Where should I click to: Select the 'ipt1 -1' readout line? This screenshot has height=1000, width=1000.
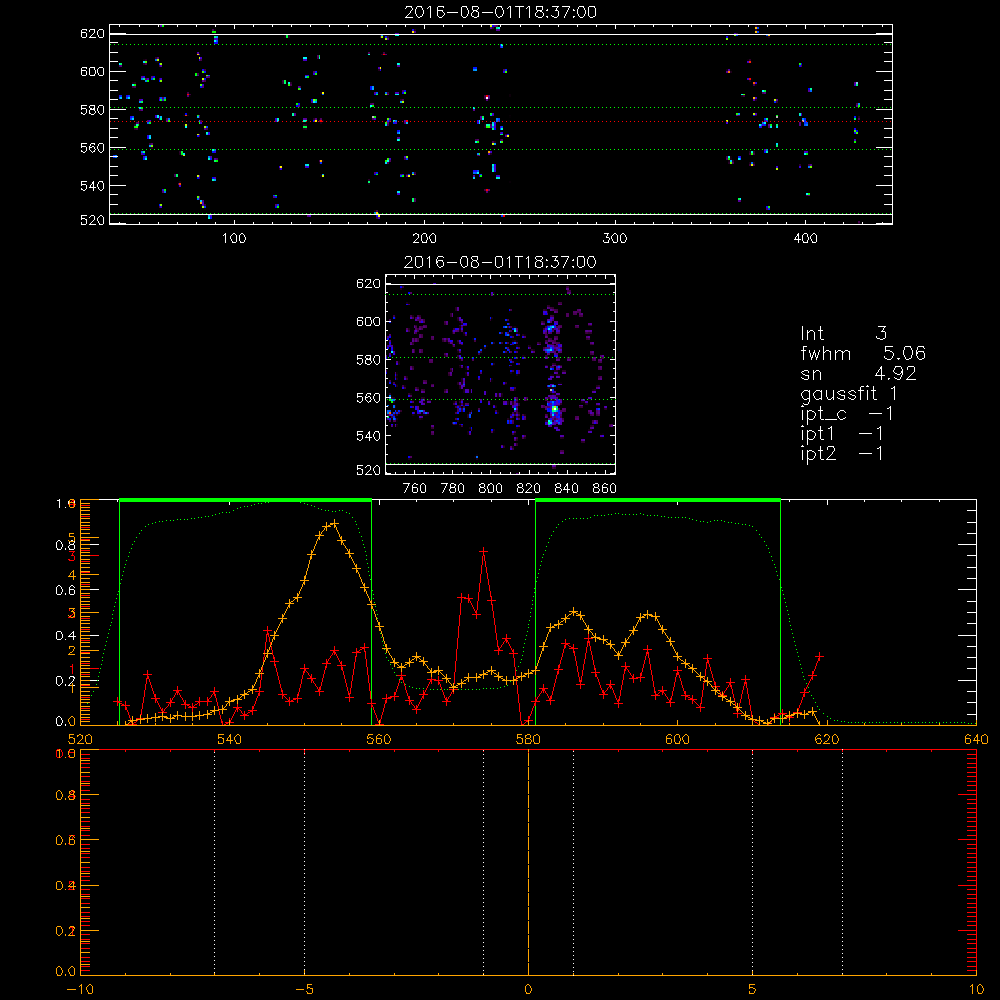tap(842, 434)
